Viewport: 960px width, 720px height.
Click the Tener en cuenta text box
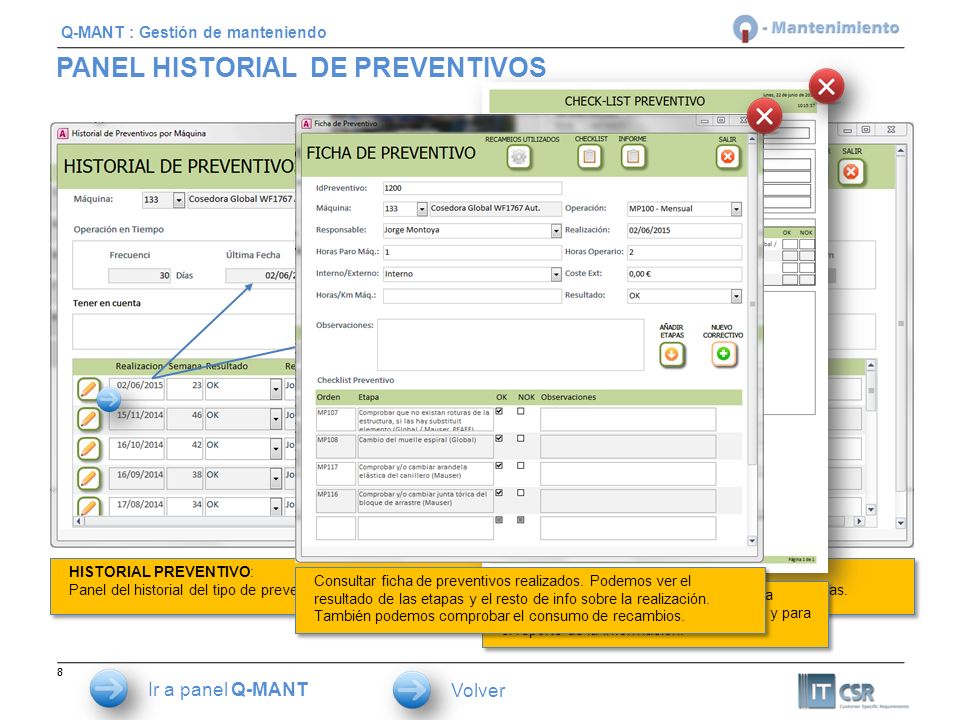click(184, 332)
